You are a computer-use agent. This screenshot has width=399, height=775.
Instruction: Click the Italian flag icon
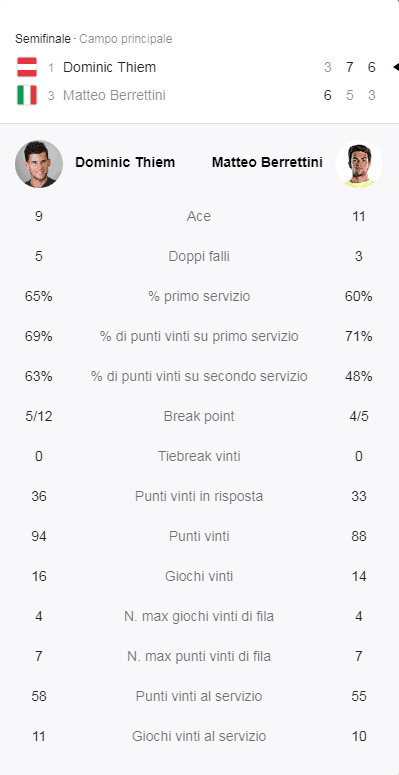pyautogui.click(x=27, y=95)
